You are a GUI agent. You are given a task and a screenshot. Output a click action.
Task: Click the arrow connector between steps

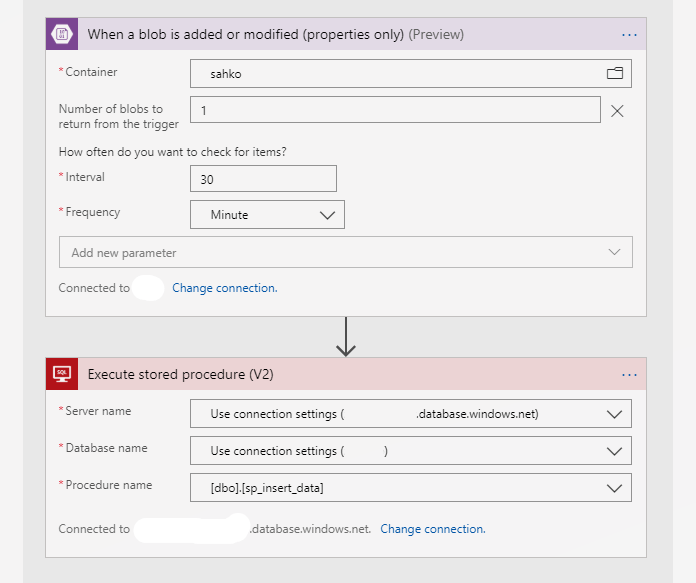346,337
